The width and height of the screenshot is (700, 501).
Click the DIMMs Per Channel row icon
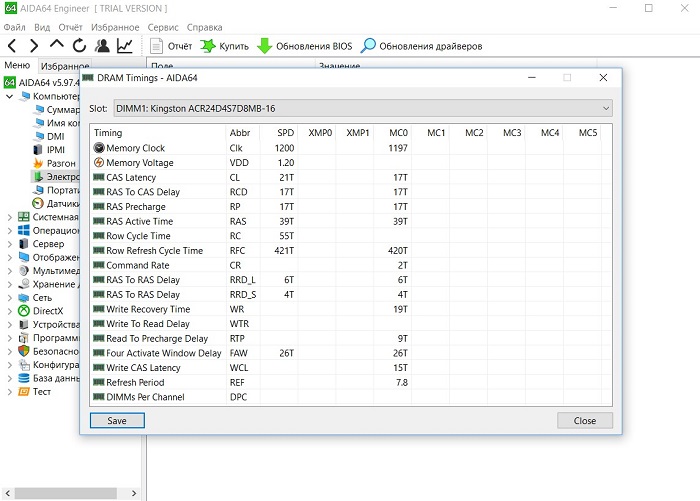pos(99,397)
